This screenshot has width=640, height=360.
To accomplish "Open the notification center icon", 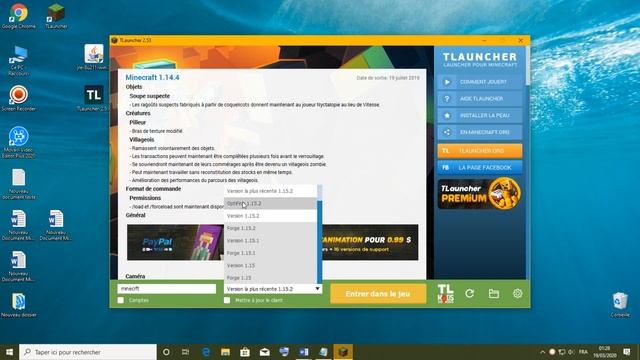I will [627, 352].
